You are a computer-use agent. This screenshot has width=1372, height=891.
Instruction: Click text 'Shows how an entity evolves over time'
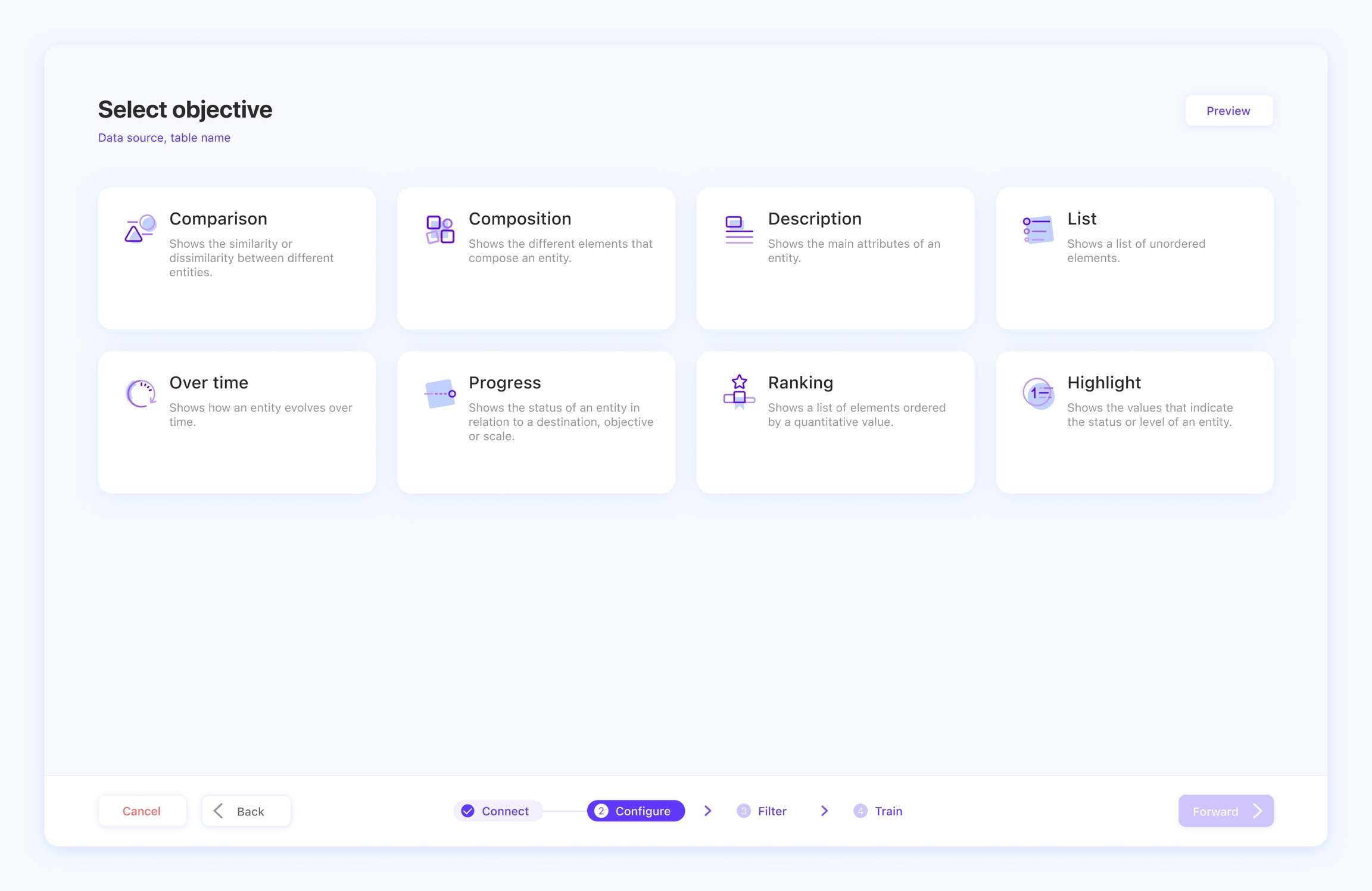coord(261,415)
